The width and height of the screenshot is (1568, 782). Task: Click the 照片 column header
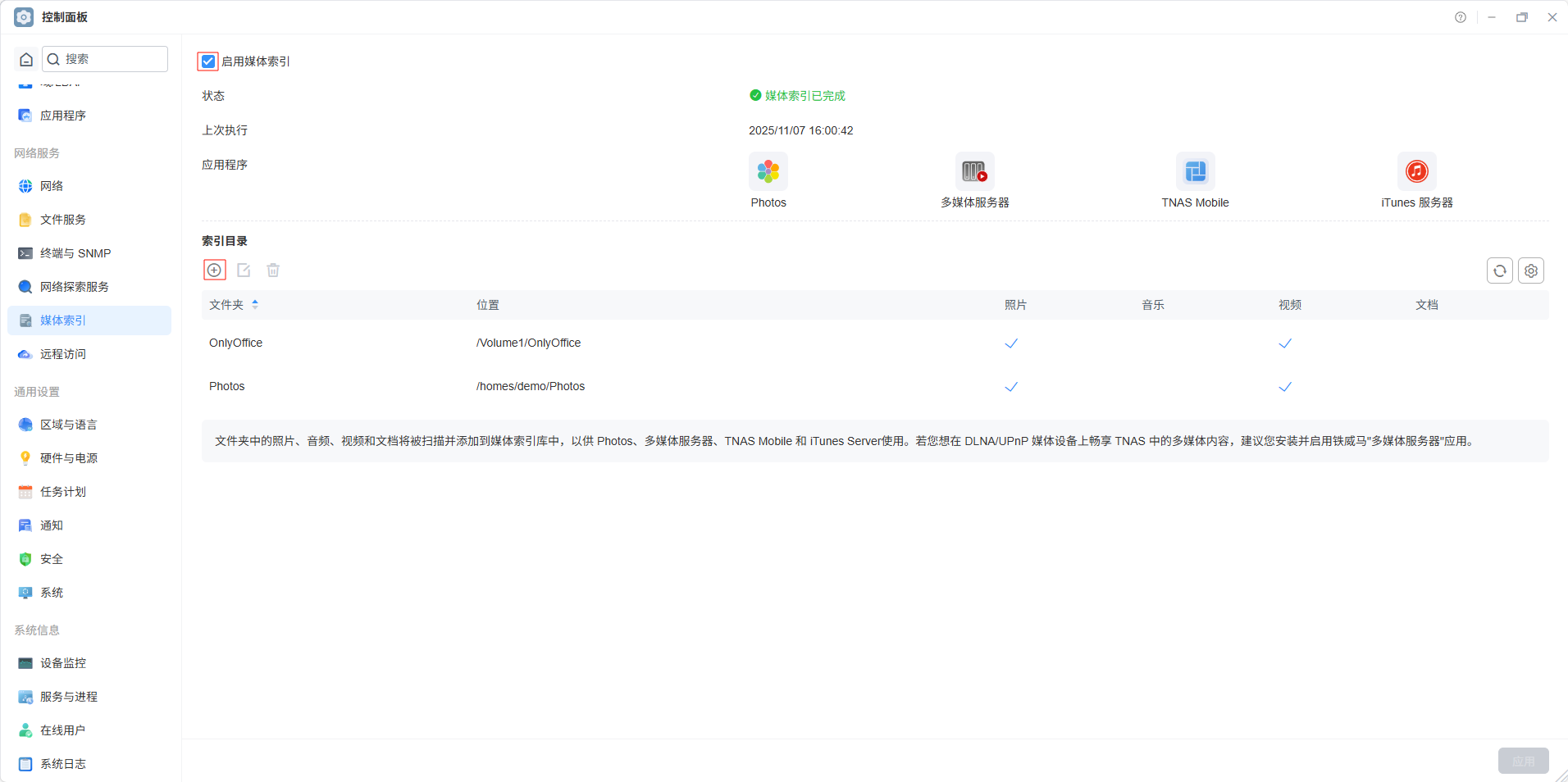[1015, 305]
